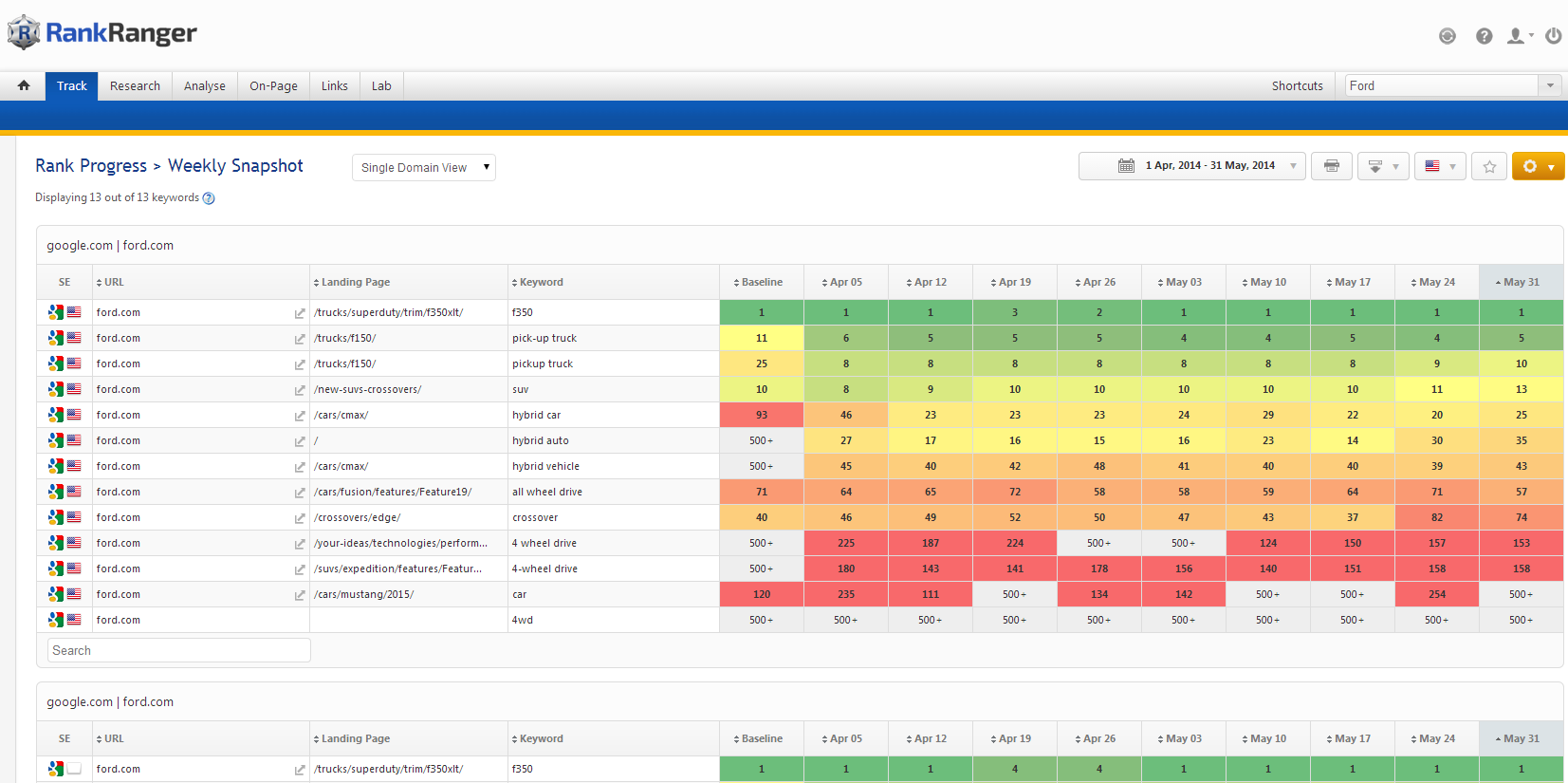Open the Single Domain View dropdown

point(423,168)
